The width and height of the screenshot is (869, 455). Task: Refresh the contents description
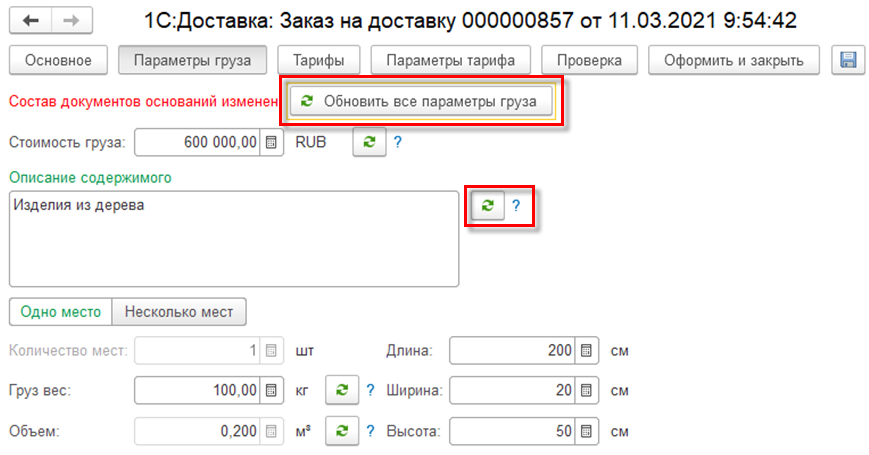click(x=487, y=206)
